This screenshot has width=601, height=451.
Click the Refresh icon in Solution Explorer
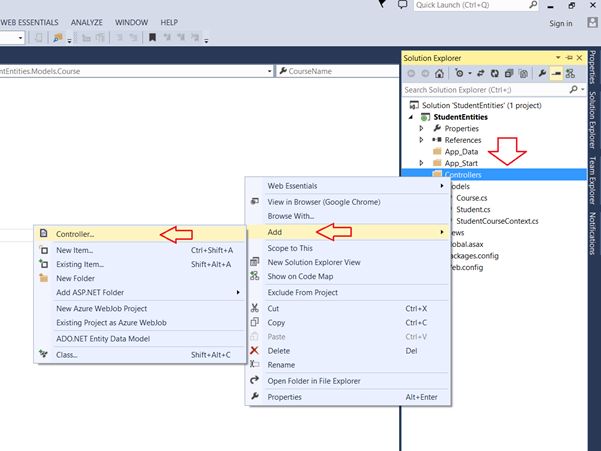(495, 73)
